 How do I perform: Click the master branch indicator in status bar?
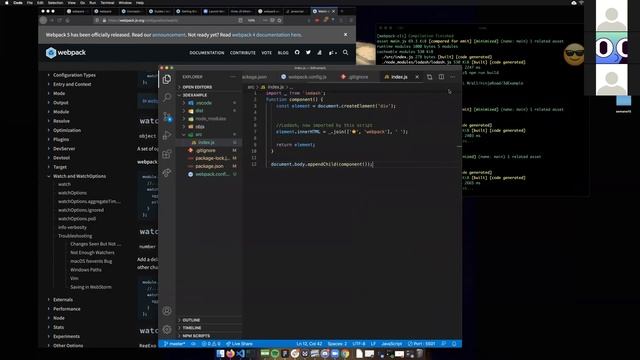[175, 344]
